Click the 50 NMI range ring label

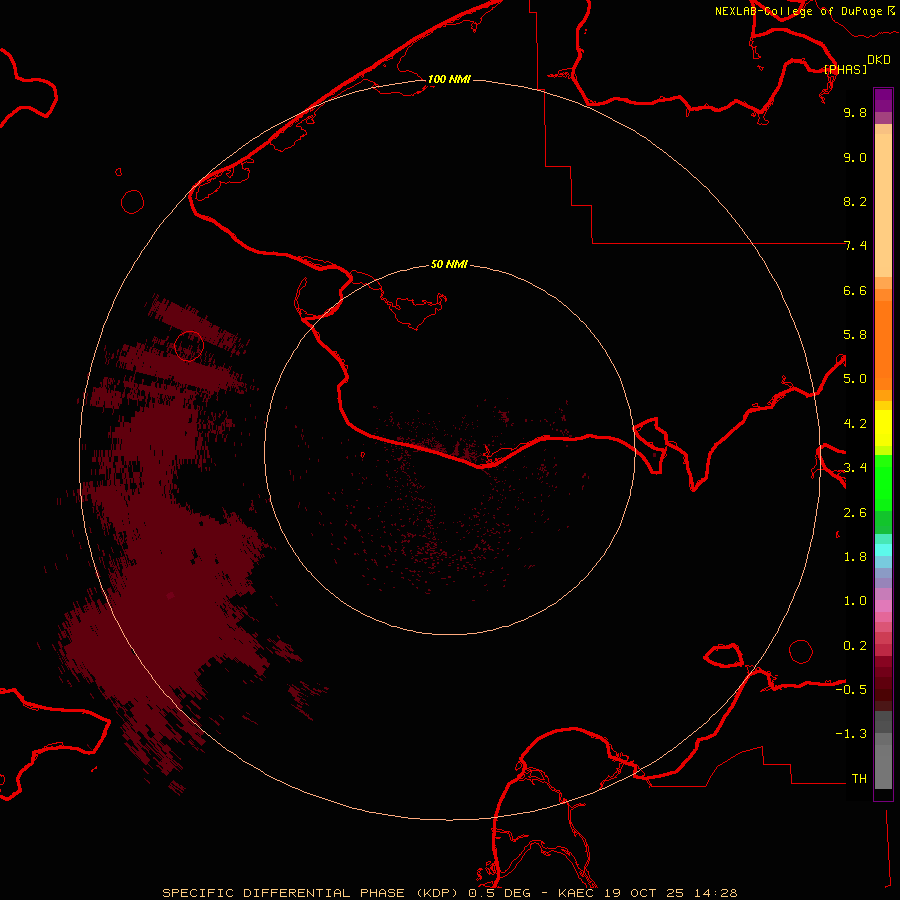pyautogui.click(x=449, y=264)
